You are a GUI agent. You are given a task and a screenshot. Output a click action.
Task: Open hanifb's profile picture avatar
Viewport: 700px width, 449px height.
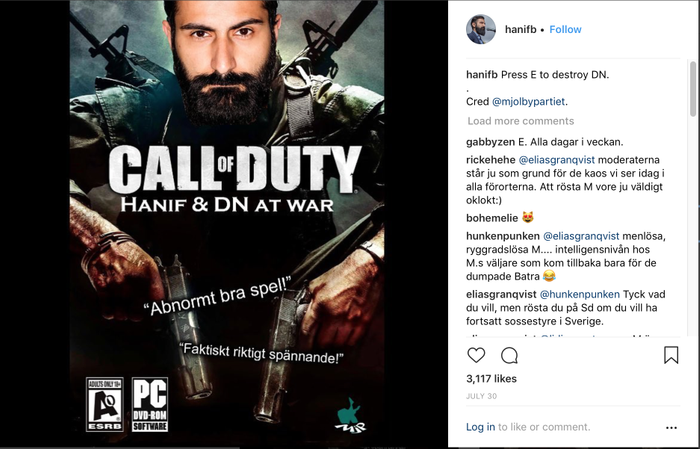[481, 29]
